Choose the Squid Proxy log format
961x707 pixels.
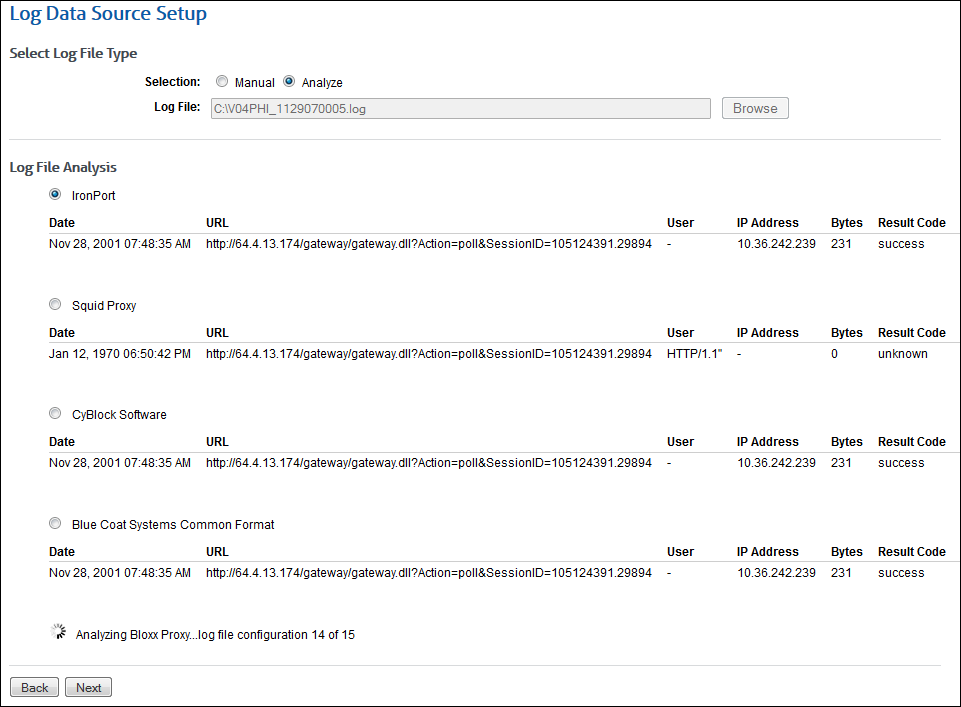tap(55, 304)
